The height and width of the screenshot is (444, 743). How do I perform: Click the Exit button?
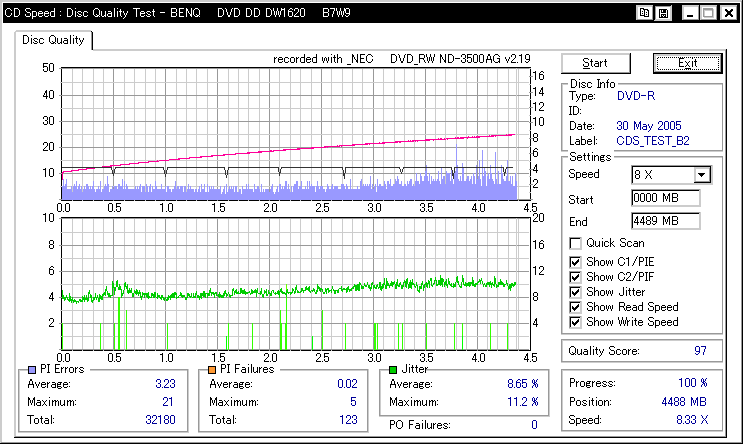688,63
